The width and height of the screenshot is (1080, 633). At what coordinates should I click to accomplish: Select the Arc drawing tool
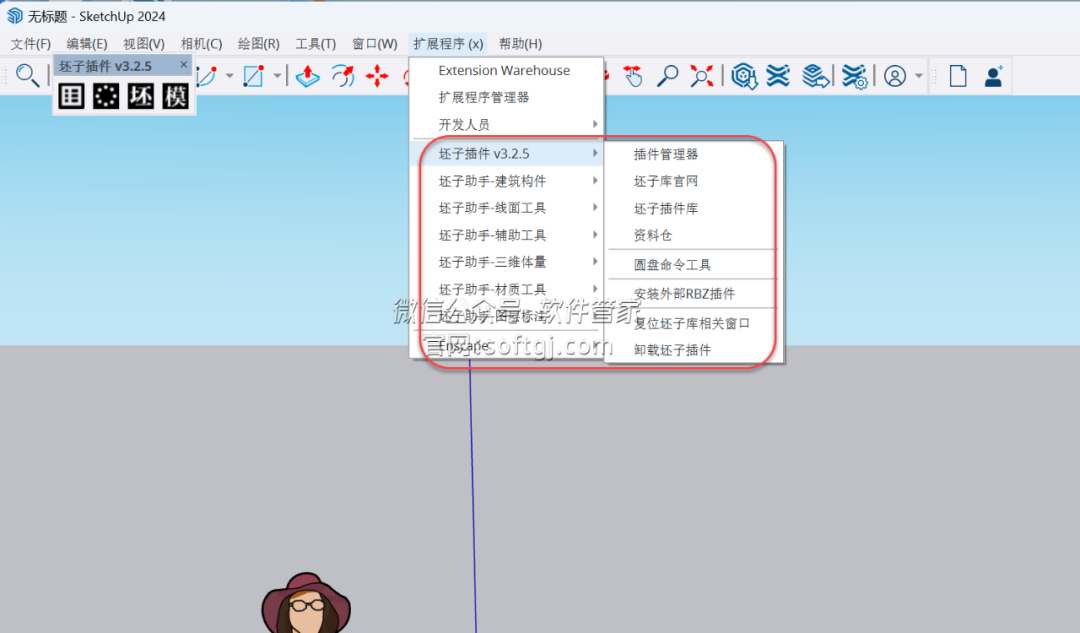[x=207, y=76]
